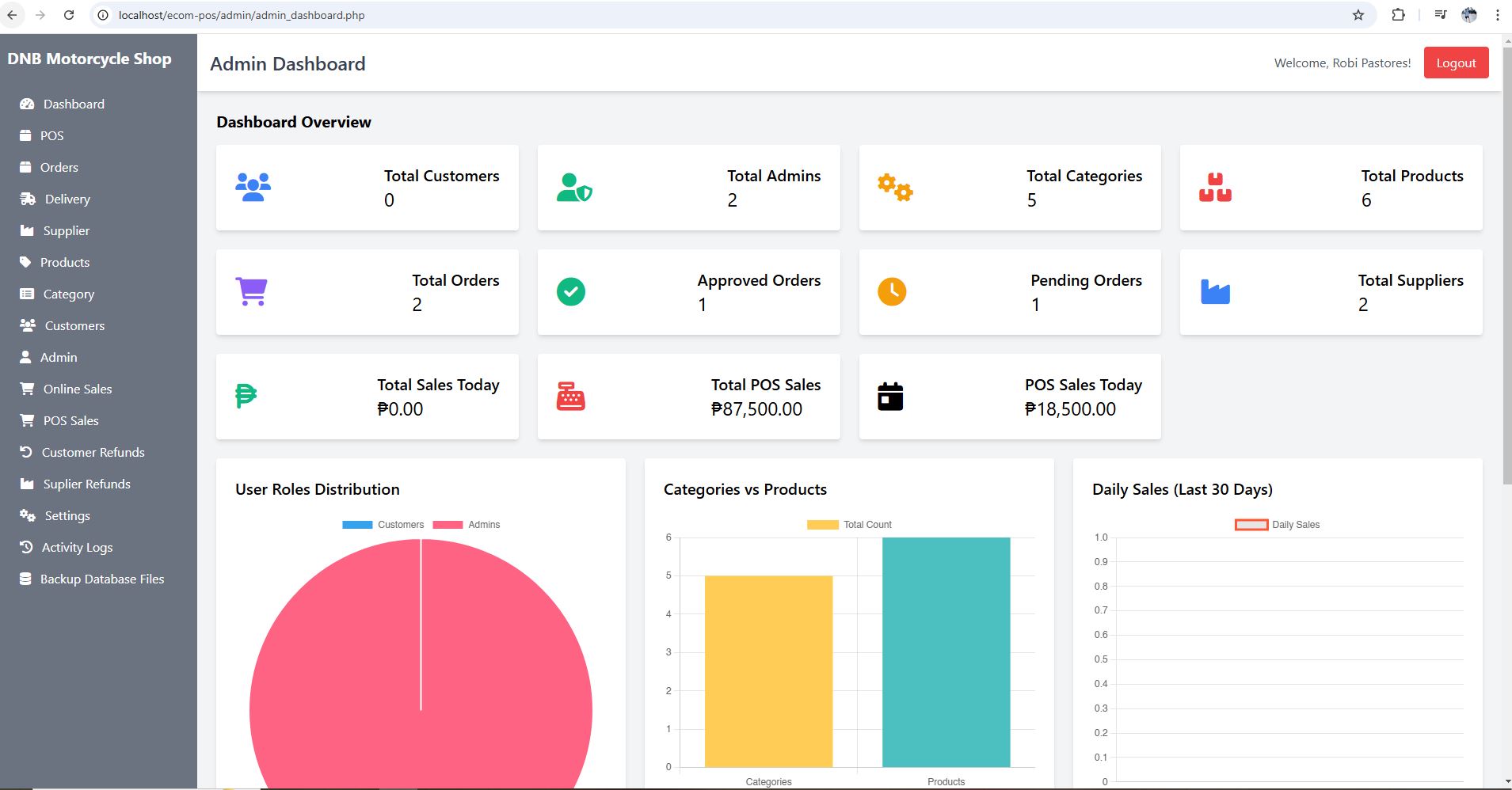Click the orange clock icon on Pending Orders card
1512x790 pixels.
click(x=892, y=292)
